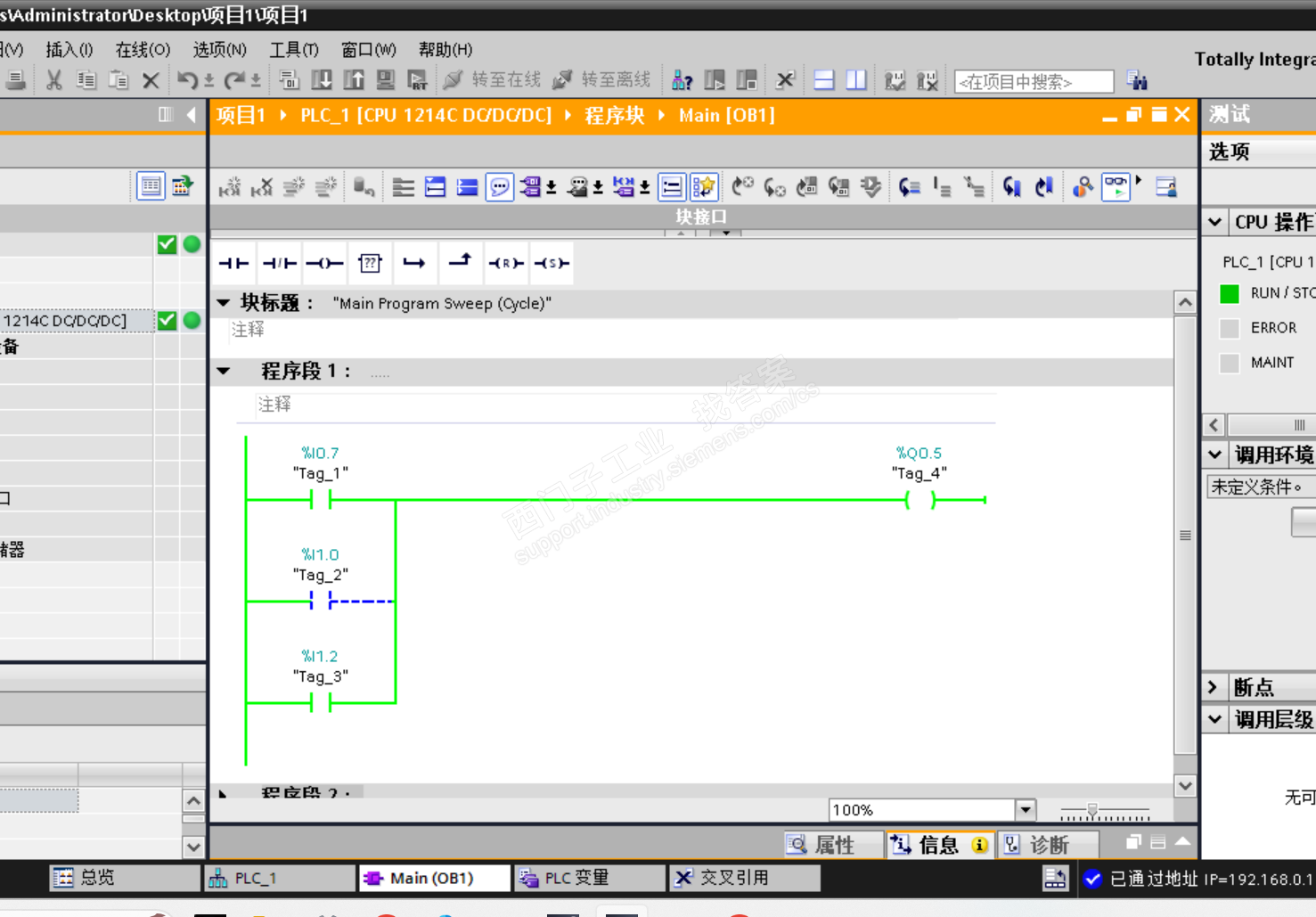
Task: Split the editor area vertically
Action: pos(856,80)
